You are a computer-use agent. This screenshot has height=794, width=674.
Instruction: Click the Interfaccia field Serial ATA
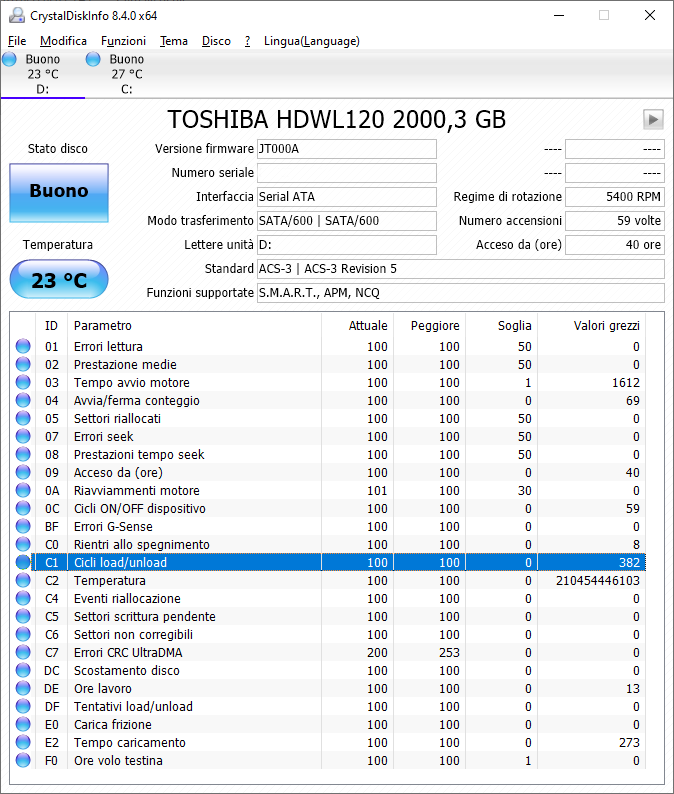click(x=347, y=196)
